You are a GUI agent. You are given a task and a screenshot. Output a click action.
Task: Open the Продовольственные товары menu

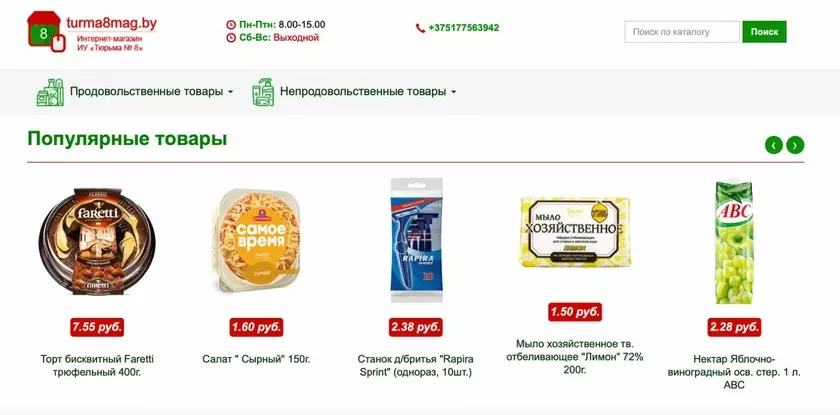pos(146,92)
